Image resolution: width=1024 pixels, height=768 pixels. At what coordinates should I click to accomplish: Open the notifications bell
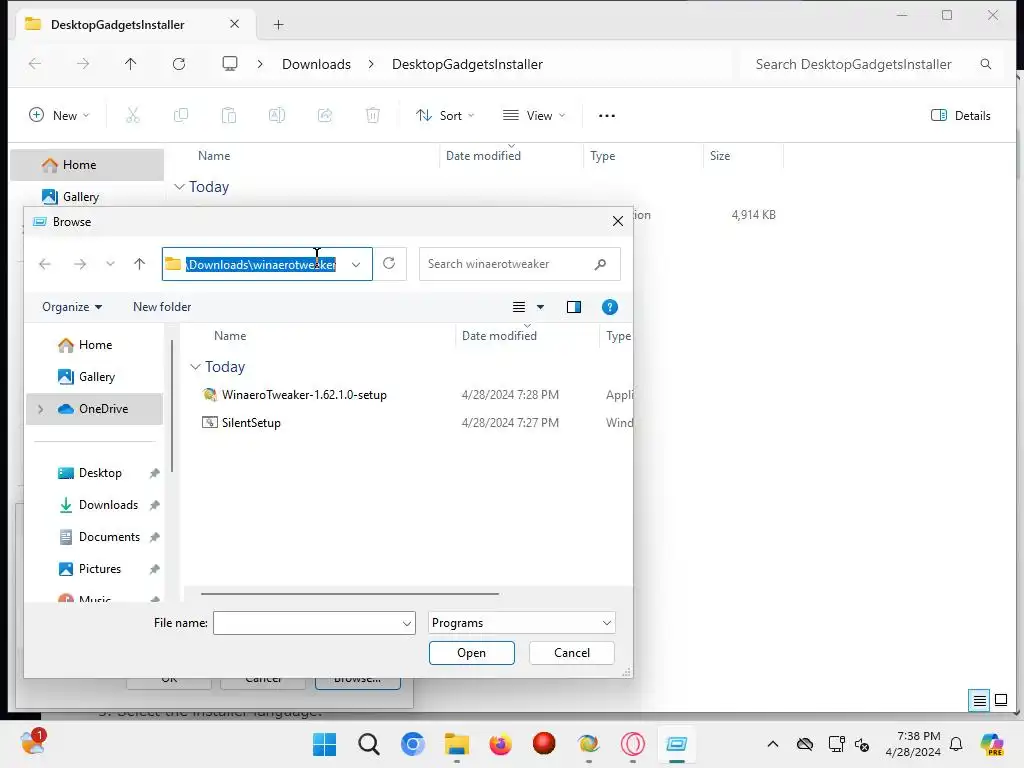[956, 744]
